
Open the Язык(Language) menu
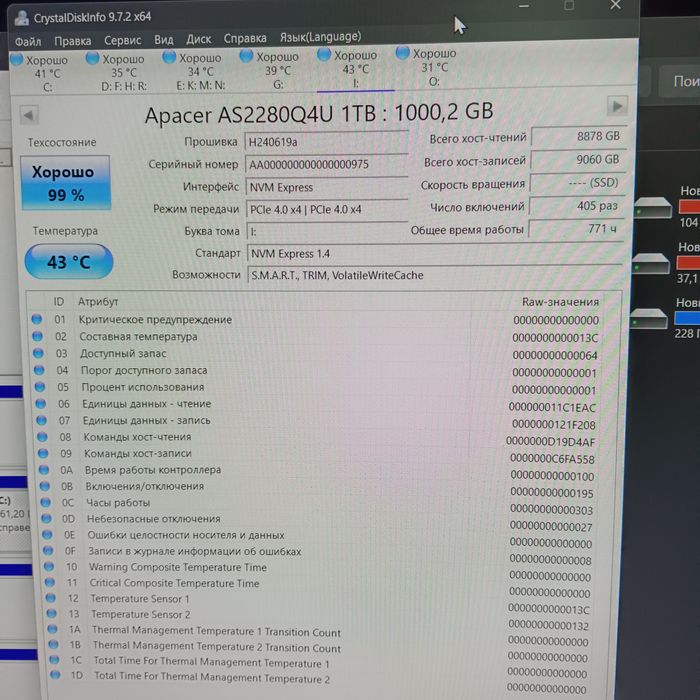(321, 37)
